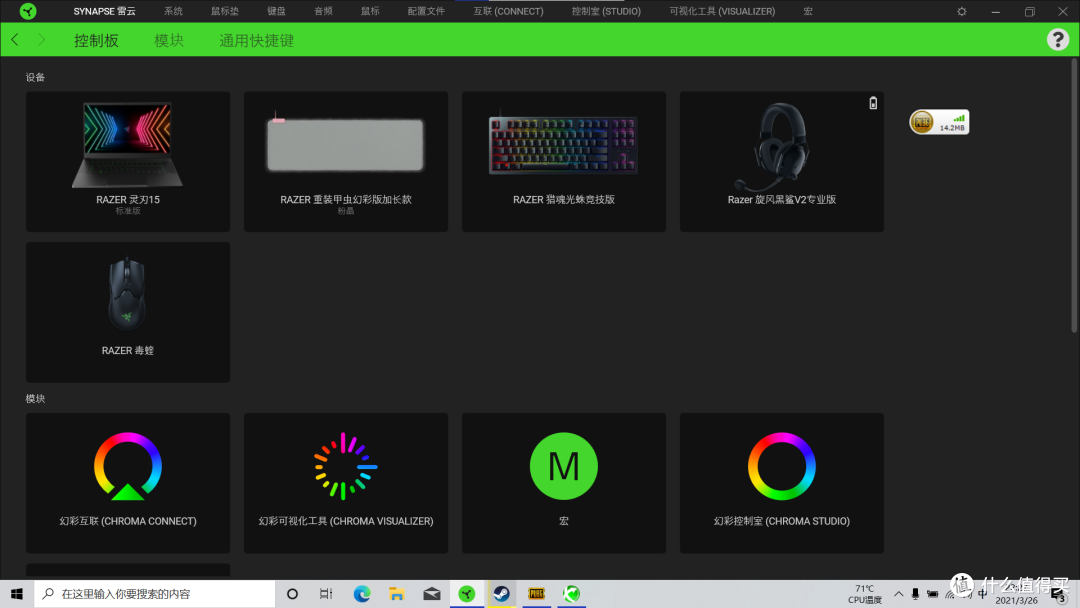Click the CPU温度 71℃ tray readout
Viewport: 1080px width, 608px height.
864,594
